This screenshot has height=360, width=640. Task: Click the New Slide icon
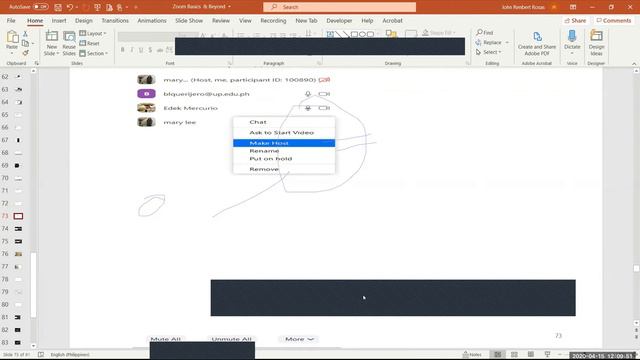(x=52, y=37)
